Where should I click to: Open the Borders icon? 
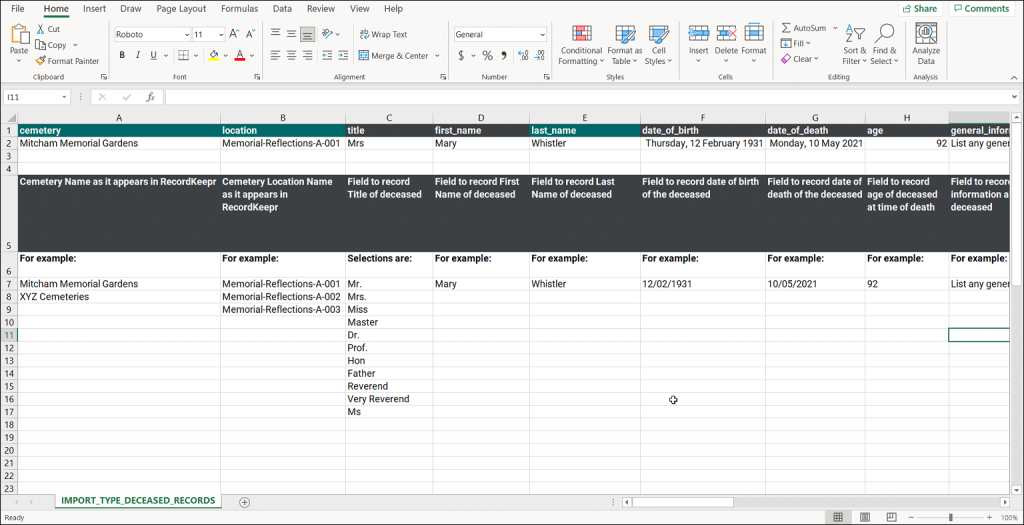(184, 56)
